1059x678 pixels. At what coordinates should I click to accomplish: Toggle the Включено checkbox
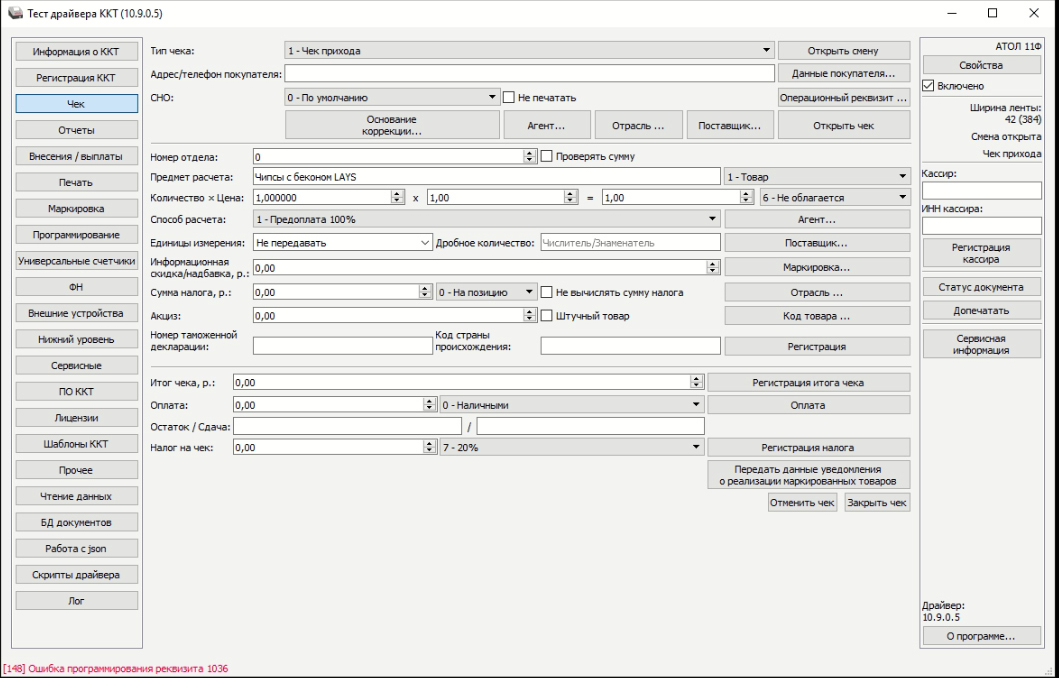(927, 86)
